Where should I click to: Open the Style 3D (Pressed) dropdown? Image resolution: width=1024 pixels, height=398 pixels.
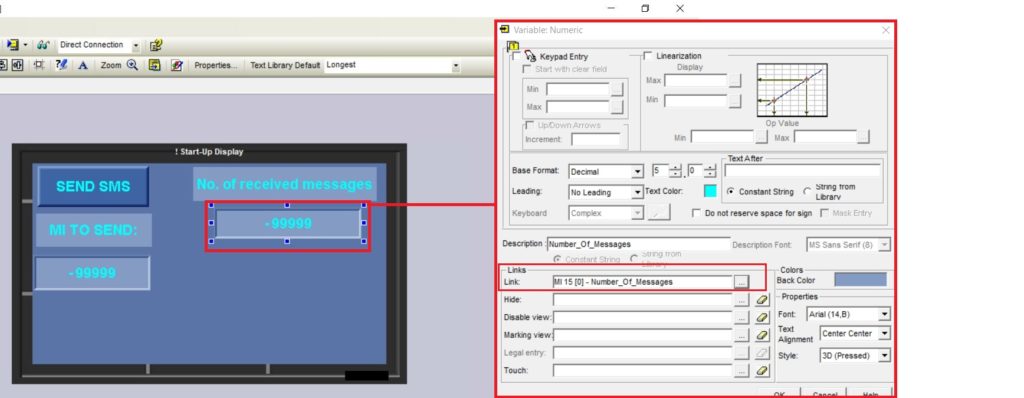tap(884, 356)
